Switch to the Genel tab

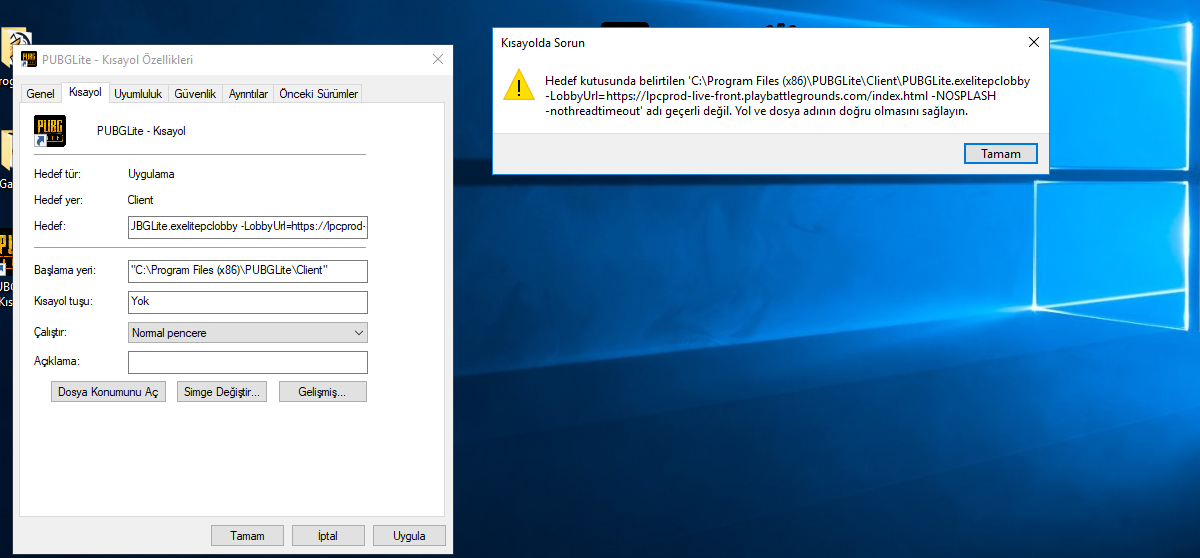(41, 94)
